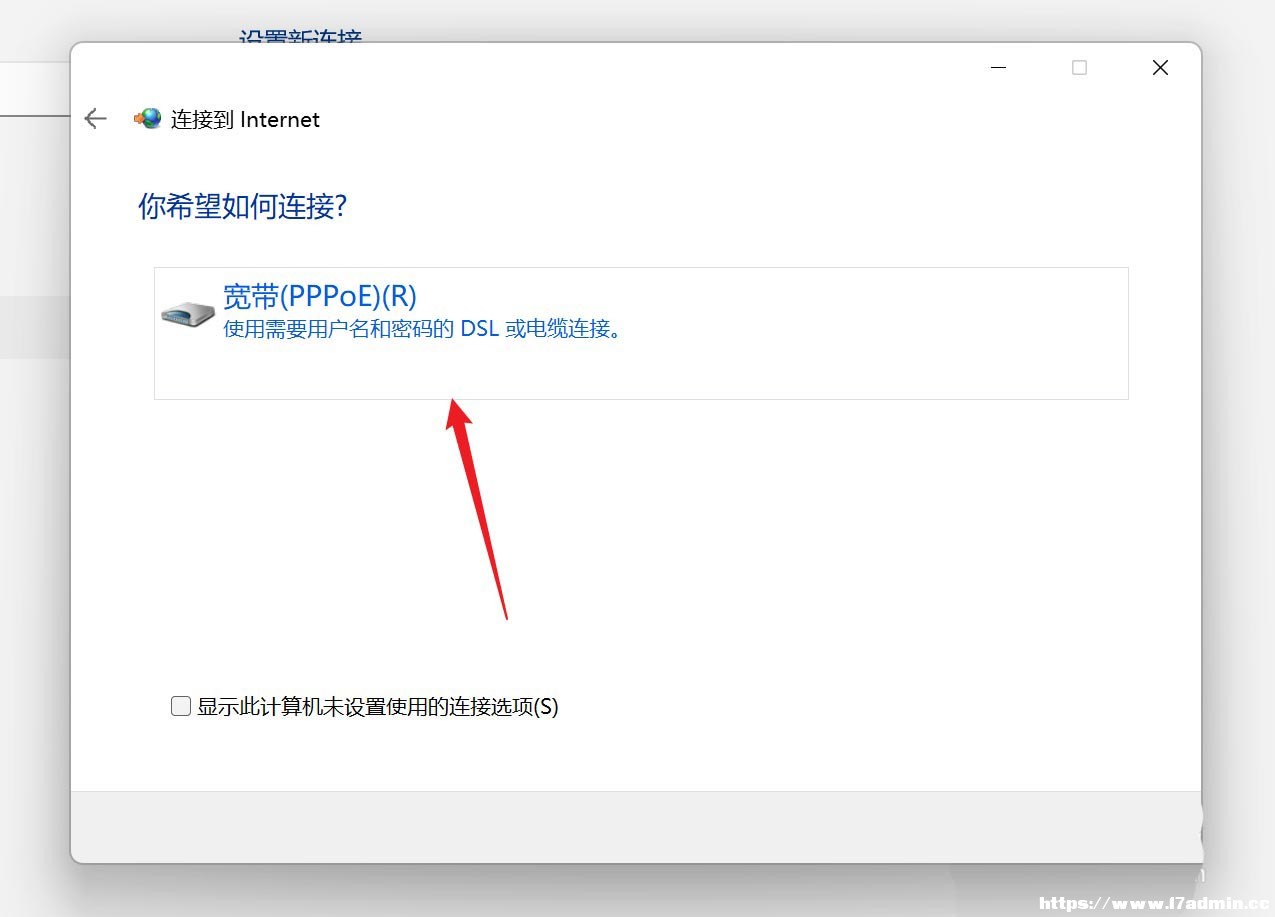This screenshot has width=1275, height=917.
Task: Click the 使用需要用户名和密码的 DSL 或电缆连接 description
Action: (x=422, y=329)
